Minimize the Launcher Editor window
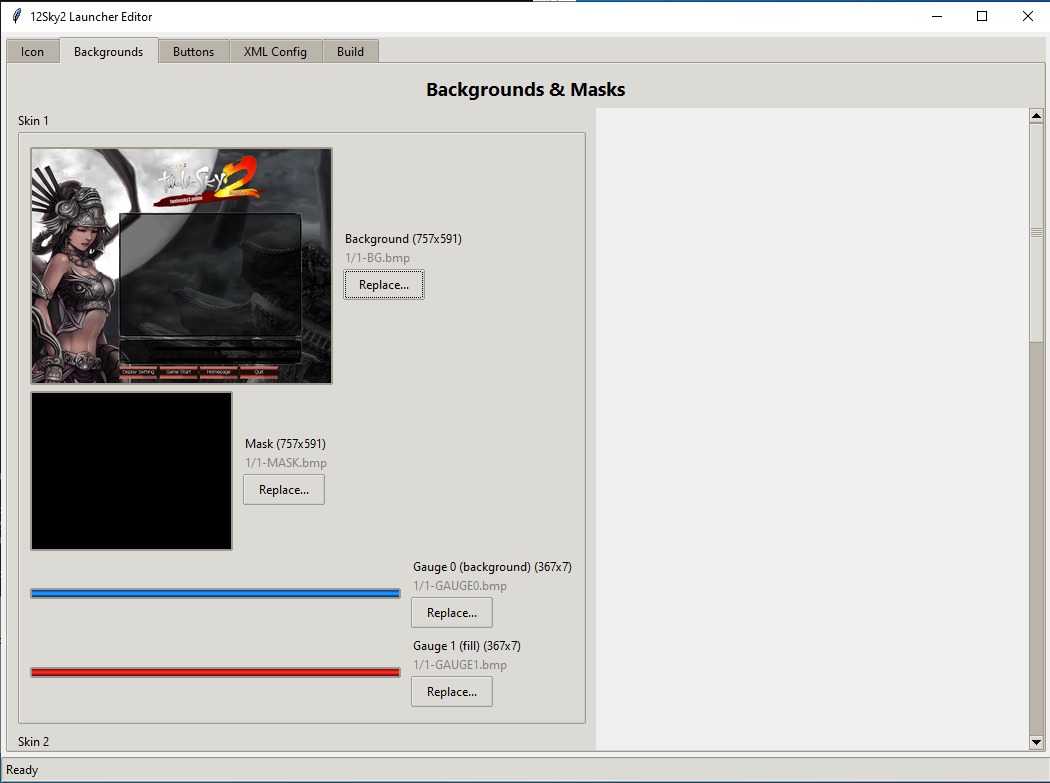The height and width of the screenshot is (783, 1050). click(937, 16)
